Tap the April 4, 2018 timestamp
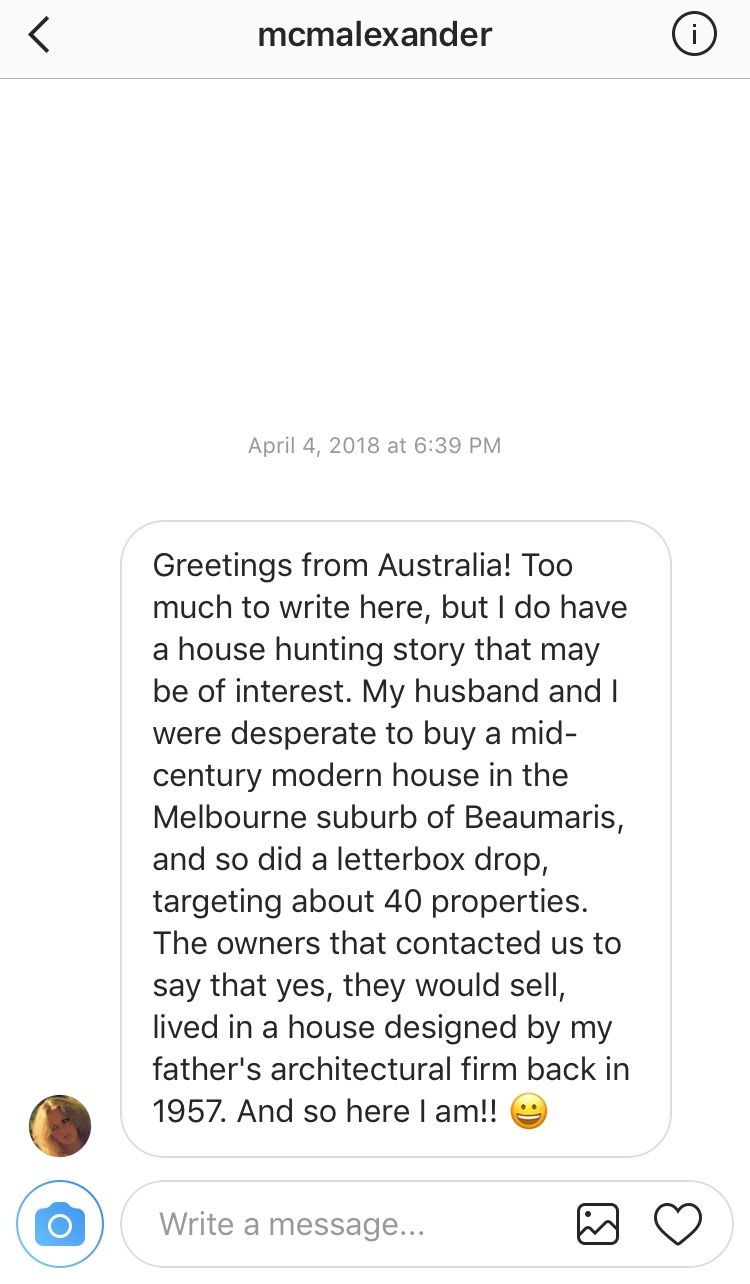The height and width of the screenshot is (1284, 750). coord(375,445)
